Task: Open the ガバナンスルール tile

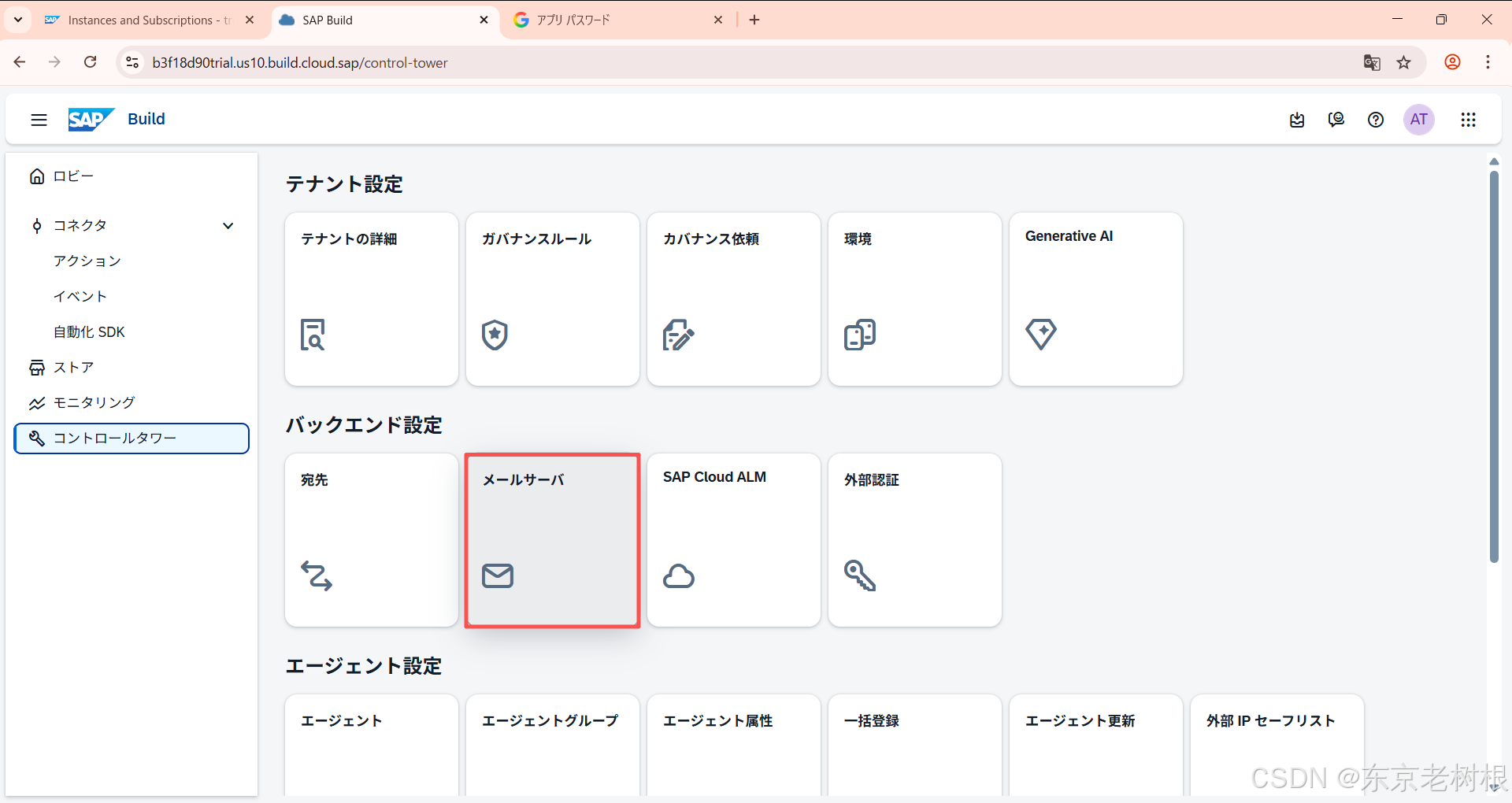Action: coord(553,299)
